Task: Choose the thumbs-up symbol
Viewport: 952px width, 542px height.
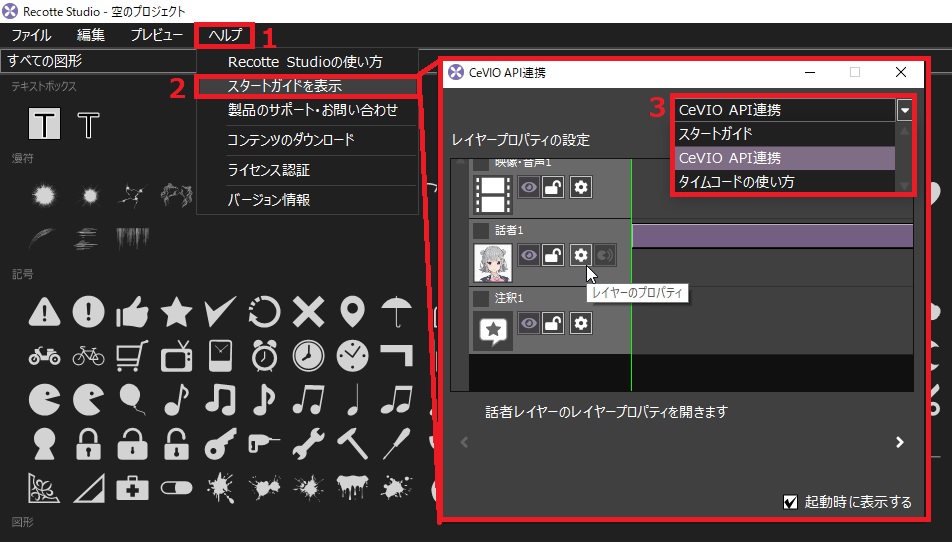Action: click(132, 312)
